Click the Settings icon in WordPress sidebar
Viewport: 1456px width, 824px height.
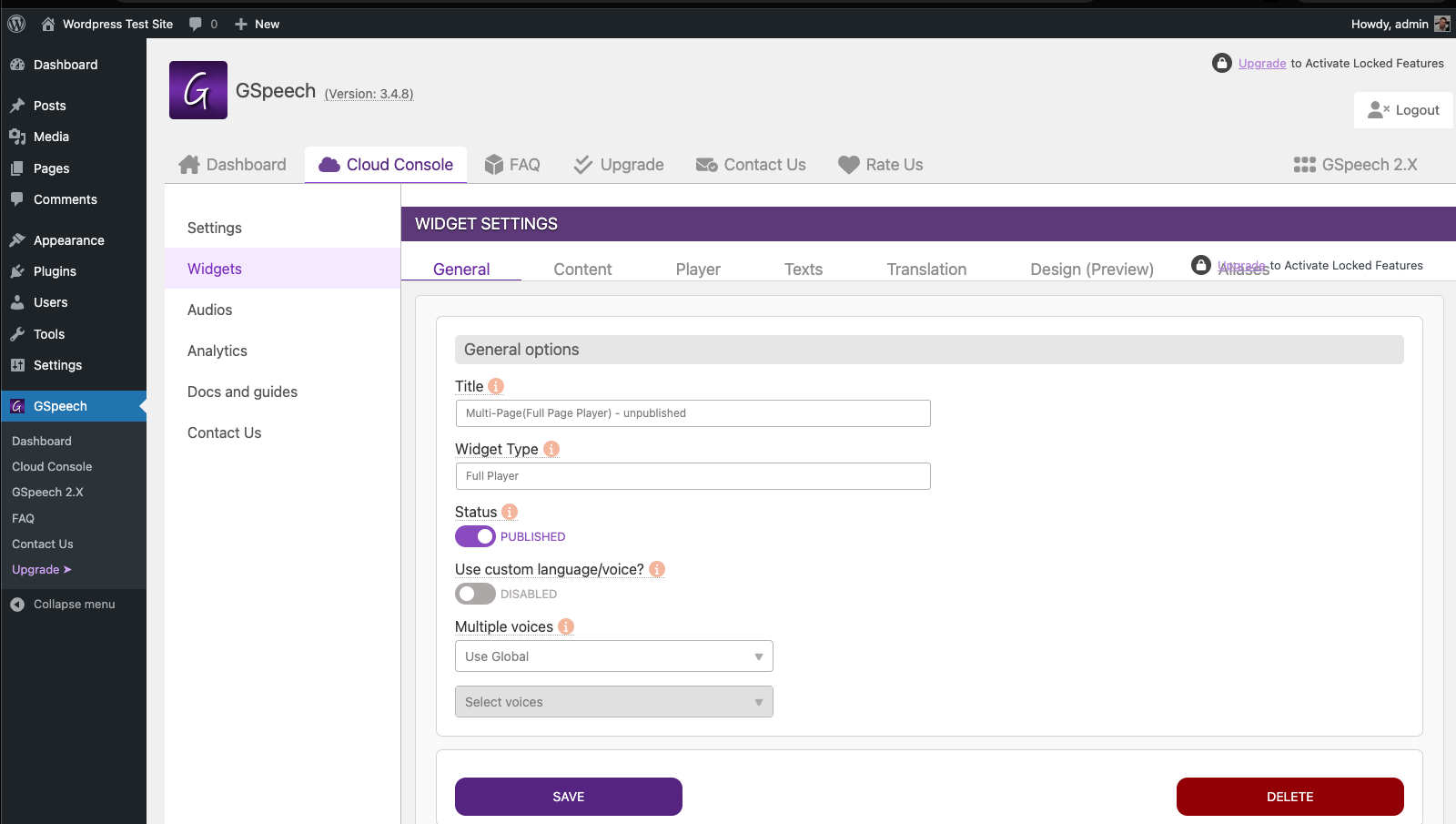(x=17, y=365)
